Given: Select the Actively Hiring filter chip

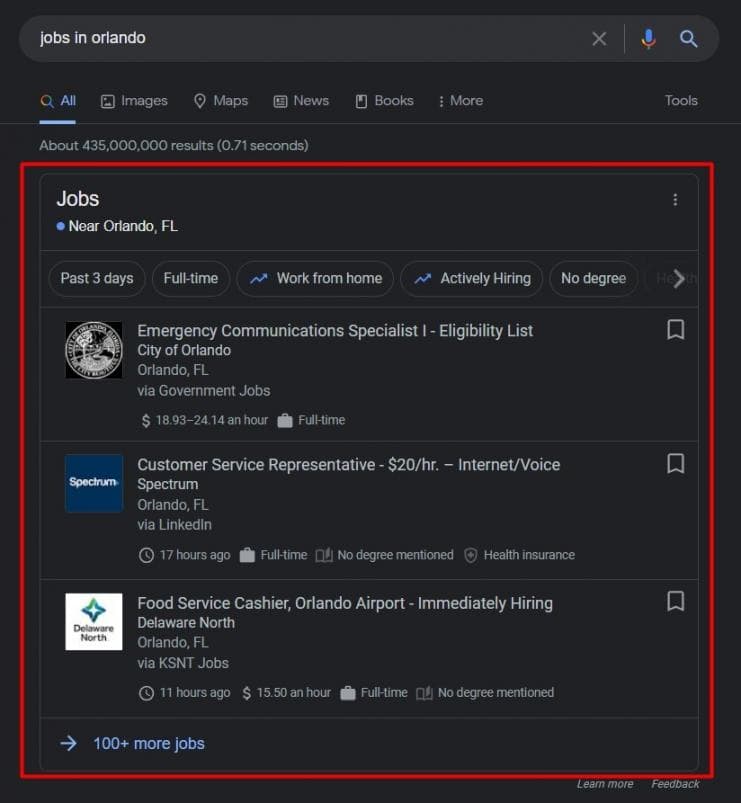Looking at the screenshot, I should click(x=472, y=279).
